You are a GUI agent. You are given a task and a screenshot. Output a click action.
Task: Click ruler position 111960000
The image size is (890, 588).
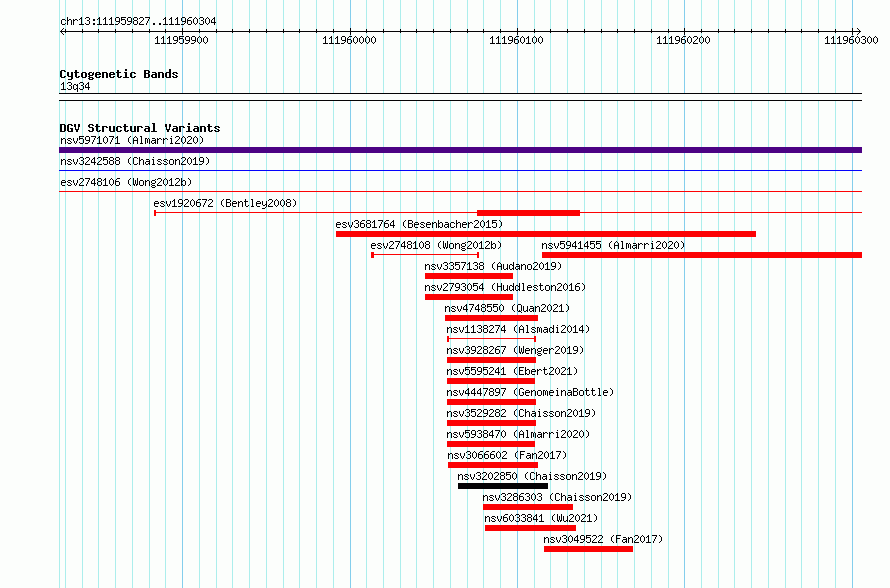349,40
